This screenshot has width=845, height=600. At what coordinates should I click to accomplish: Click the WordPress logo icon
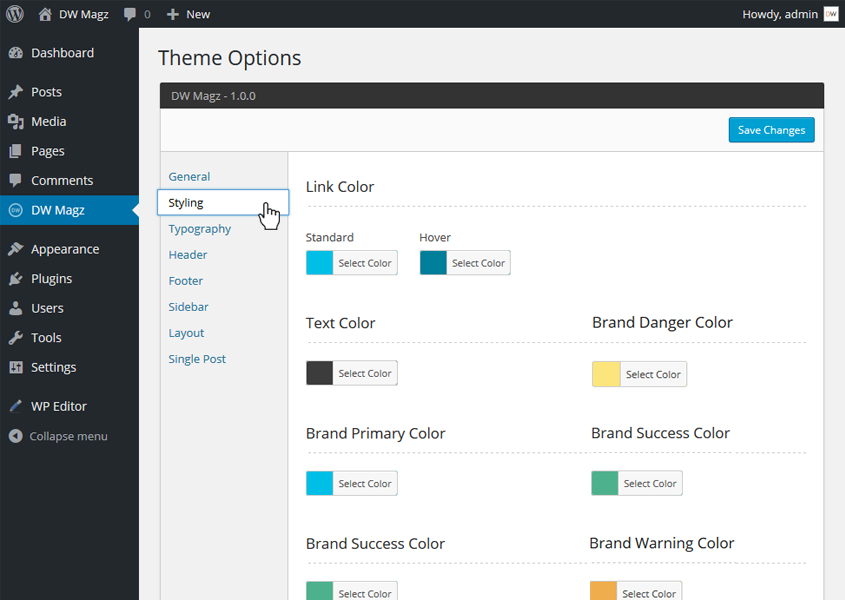(15, 14)
